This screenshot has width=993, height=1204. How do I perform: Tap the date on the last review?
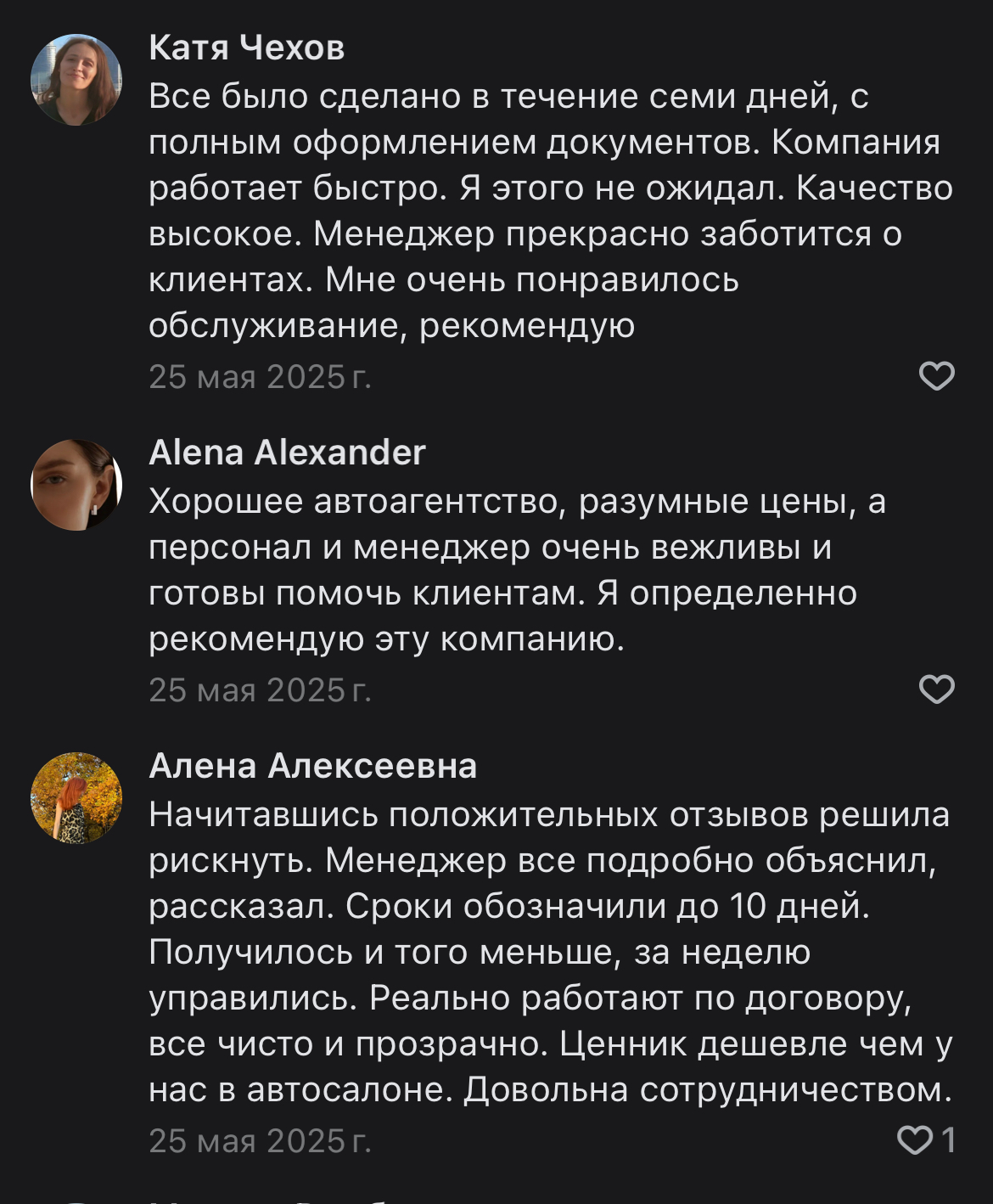pyautogui.click(x=261, y=1140)
